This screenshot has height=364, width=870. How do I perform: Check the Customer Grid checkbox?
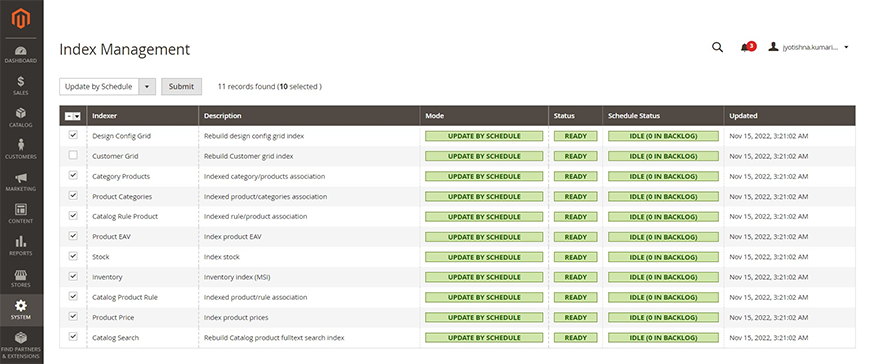coord(73,155)
